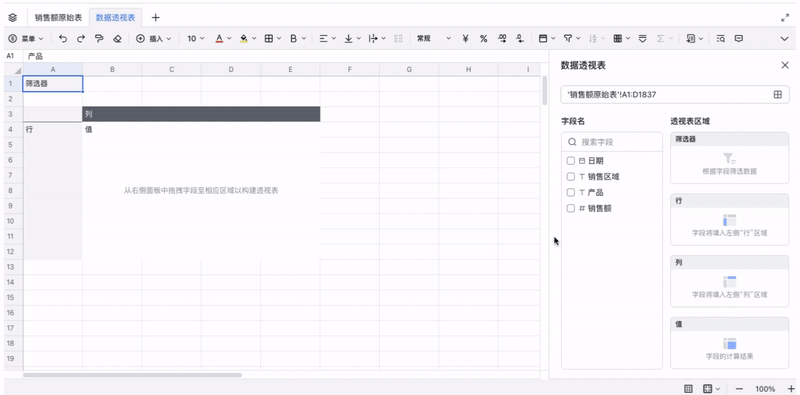
Task: Zoom out with the minus button
Action: 739,389
